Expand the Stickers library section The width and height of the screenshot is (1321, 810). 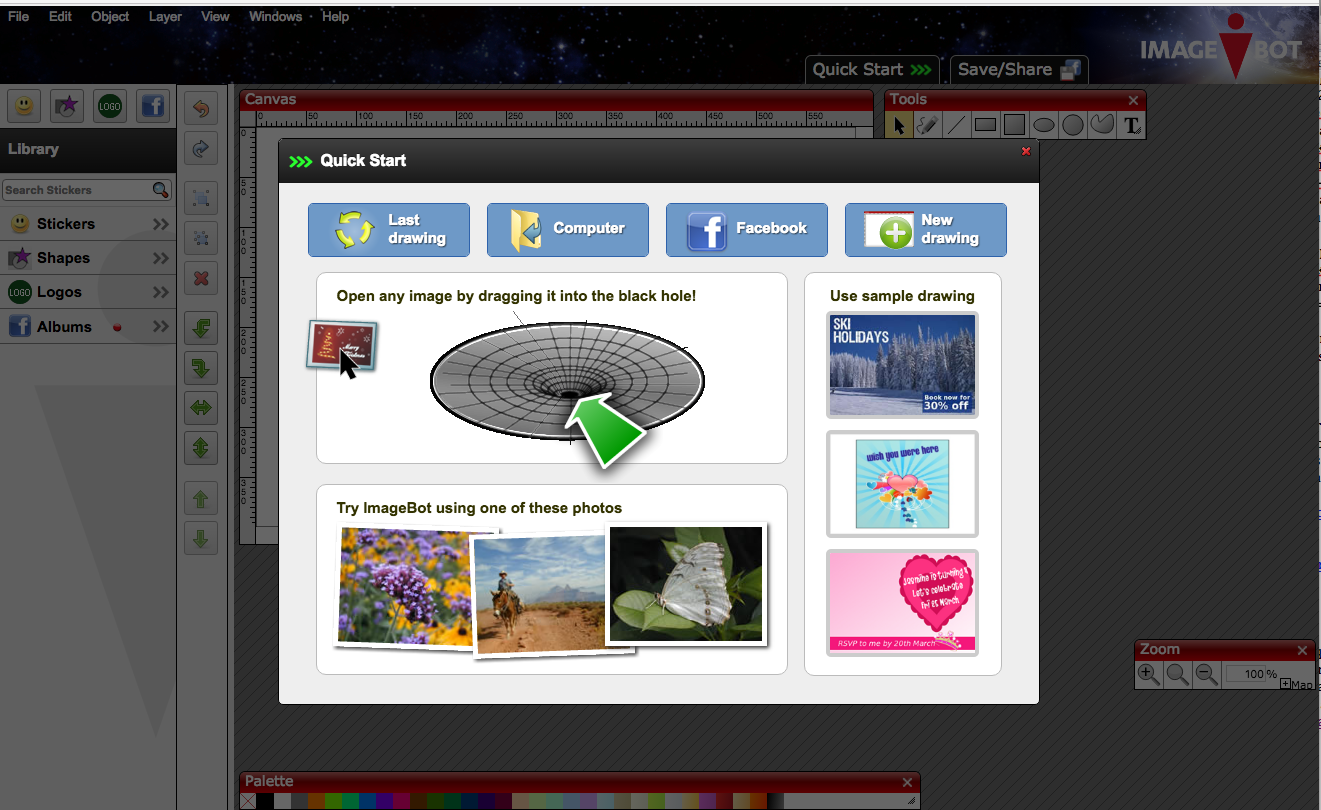pyautogui.click(x=160, y=224)
